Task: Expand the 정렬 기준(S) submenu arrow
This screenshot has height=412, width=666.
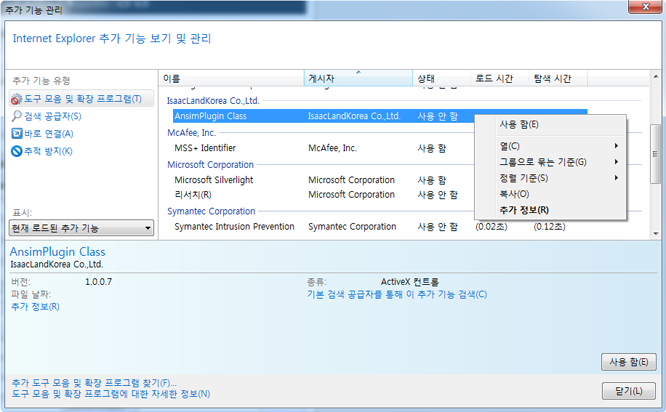Action: (x=616, y=178)
